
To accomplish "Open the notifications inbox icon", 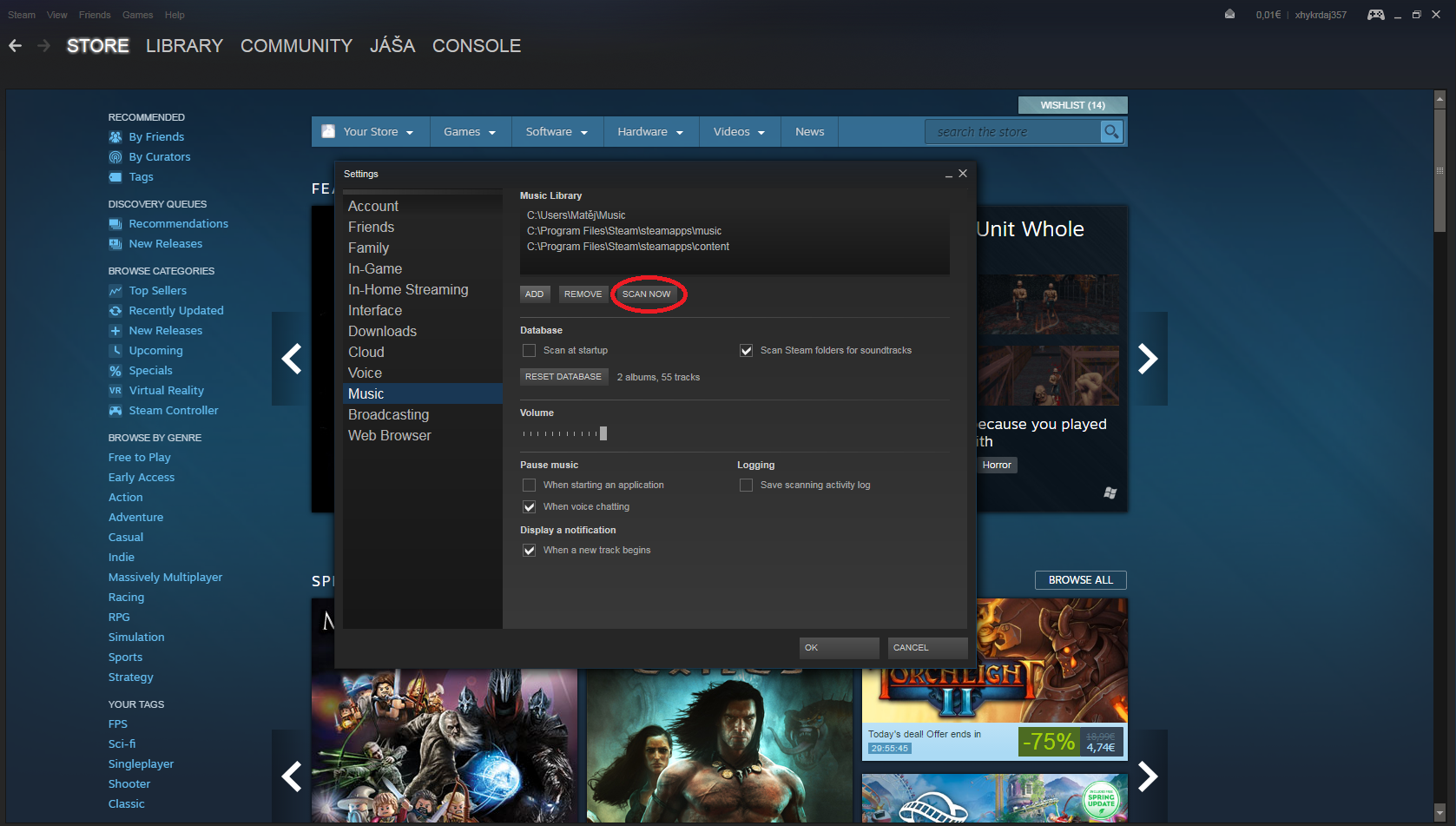I will click(1229, 14).
